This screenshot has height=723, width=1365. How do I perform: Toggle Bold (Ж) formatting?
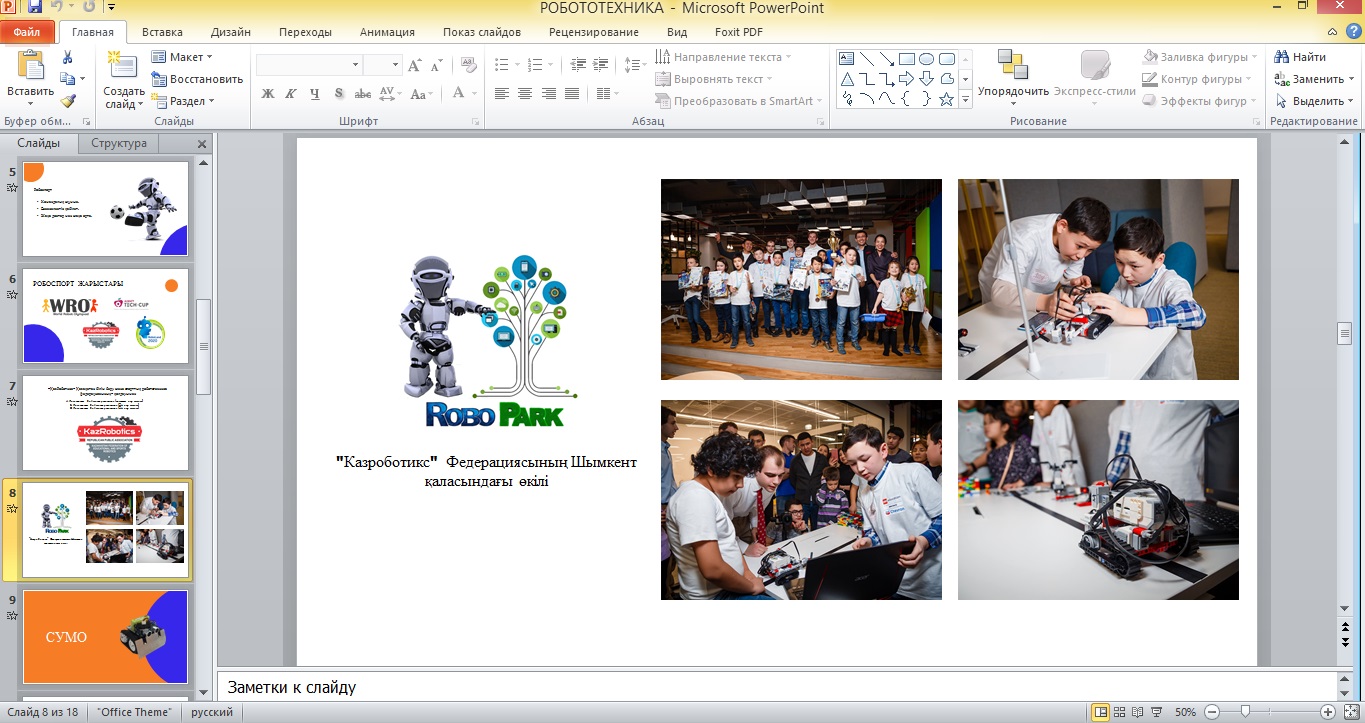267,94
